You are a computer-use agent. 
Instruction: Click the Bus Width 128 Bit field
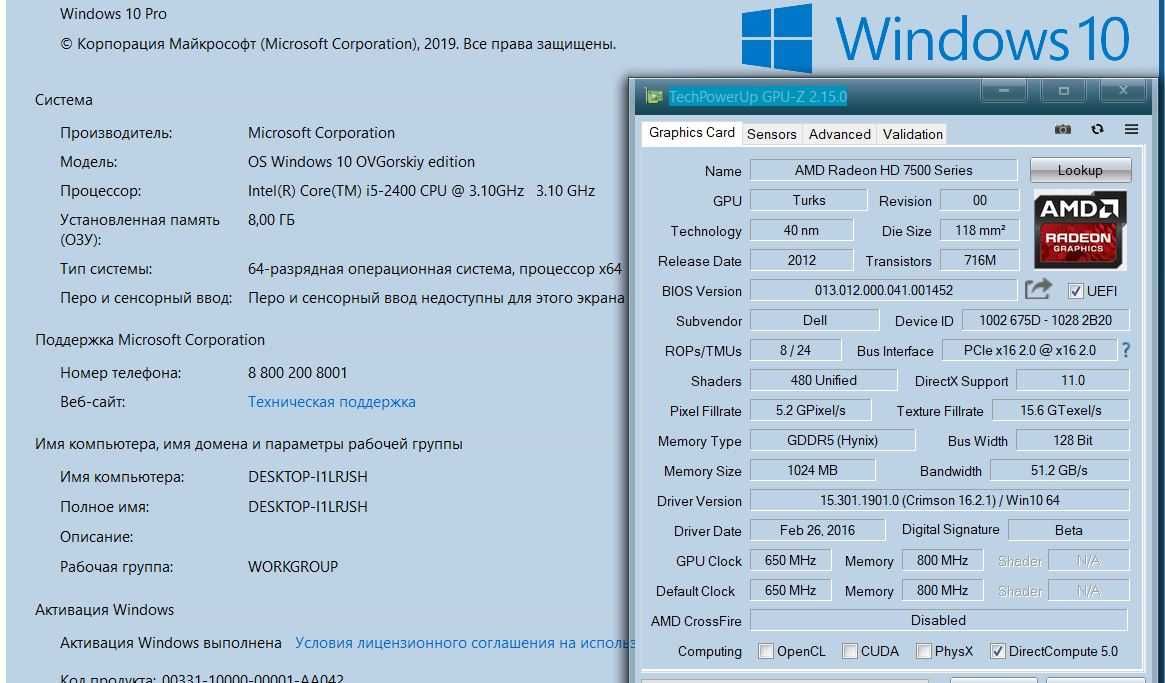pyautogui.click(x=1073, y=440)
